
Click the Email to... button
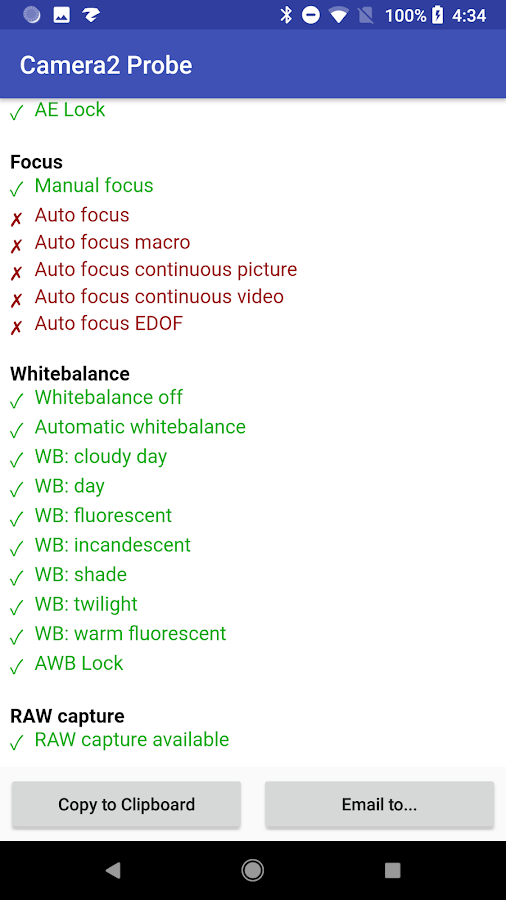coord(379,804)
